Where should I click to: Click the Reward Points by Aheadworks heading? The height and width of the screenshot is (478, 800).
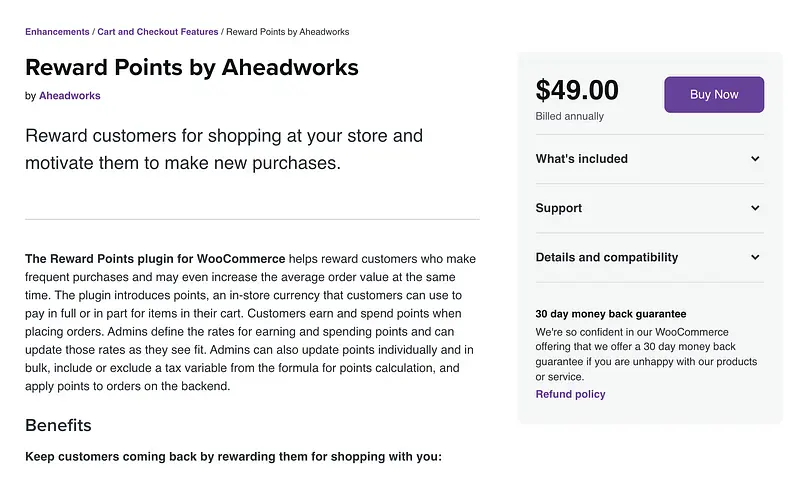[x=192, y=68]
